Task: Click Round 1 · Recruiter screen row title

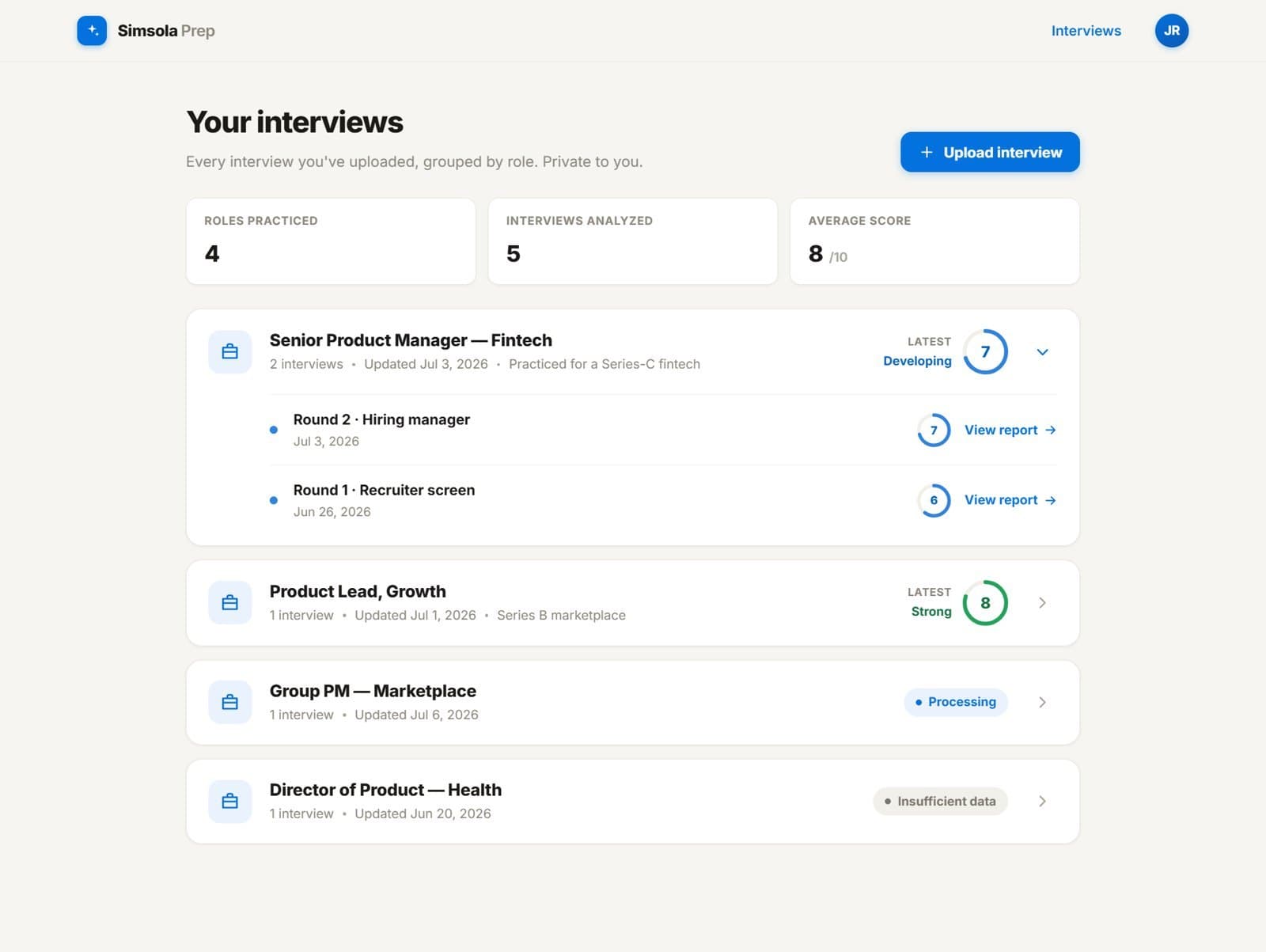Action: 384,490
